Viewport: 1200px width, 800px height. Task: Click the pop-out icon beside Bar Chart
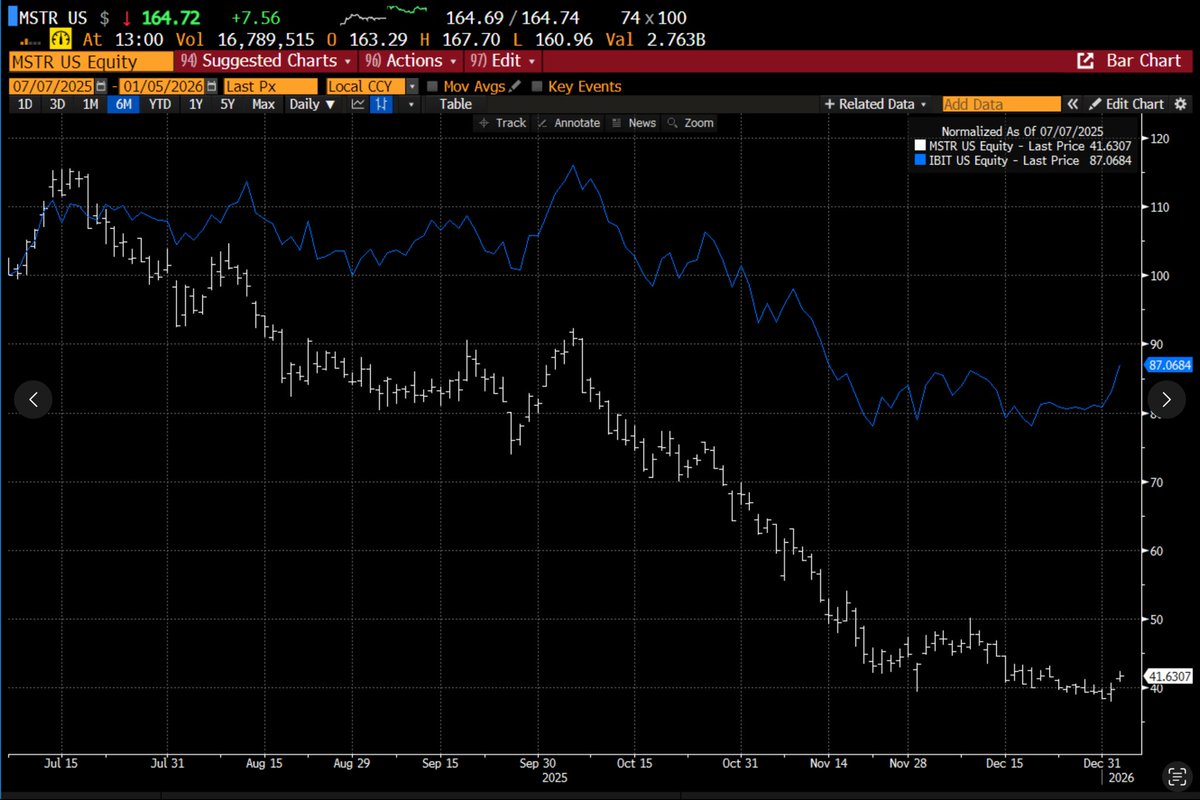pyautogui.click(x=1085, y=61)
